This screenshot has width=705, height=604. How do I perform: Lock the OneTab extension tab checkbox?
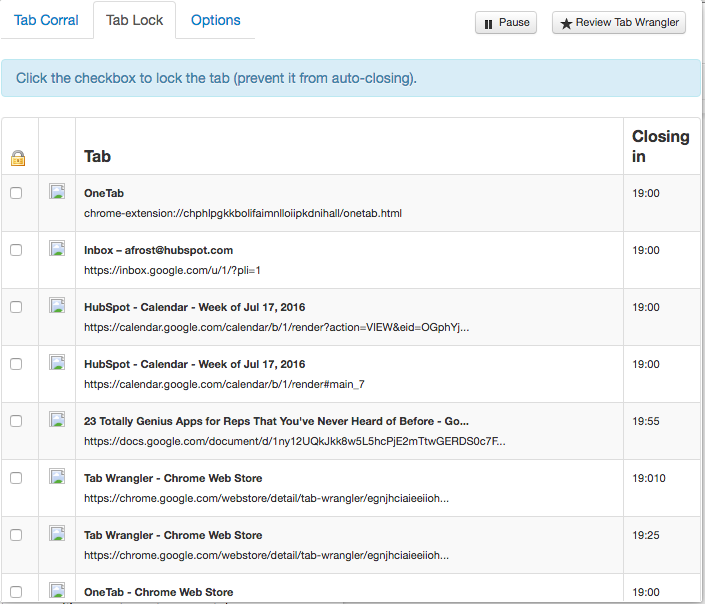[x=16, y=193]
